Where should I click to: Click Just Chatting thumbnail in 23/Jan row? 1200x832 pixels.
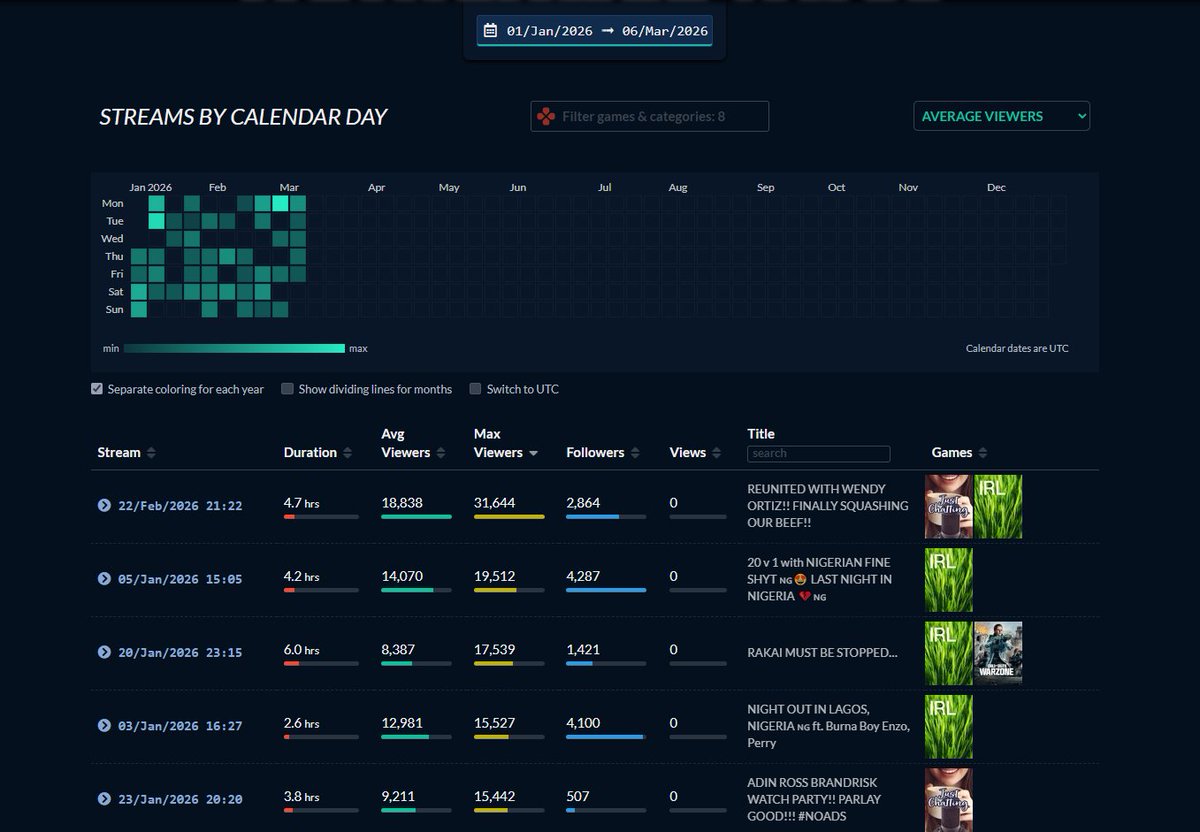[948, 800]
